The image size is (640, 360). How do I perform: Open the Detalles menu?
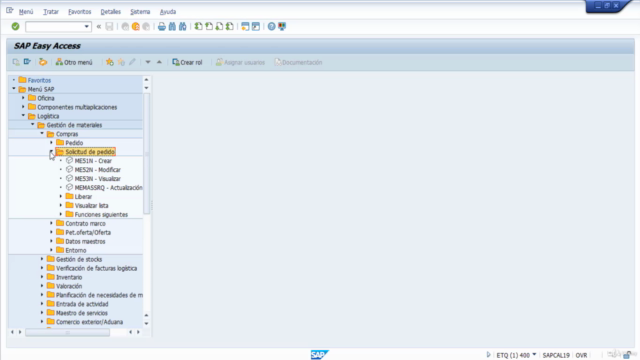point(111,12)
